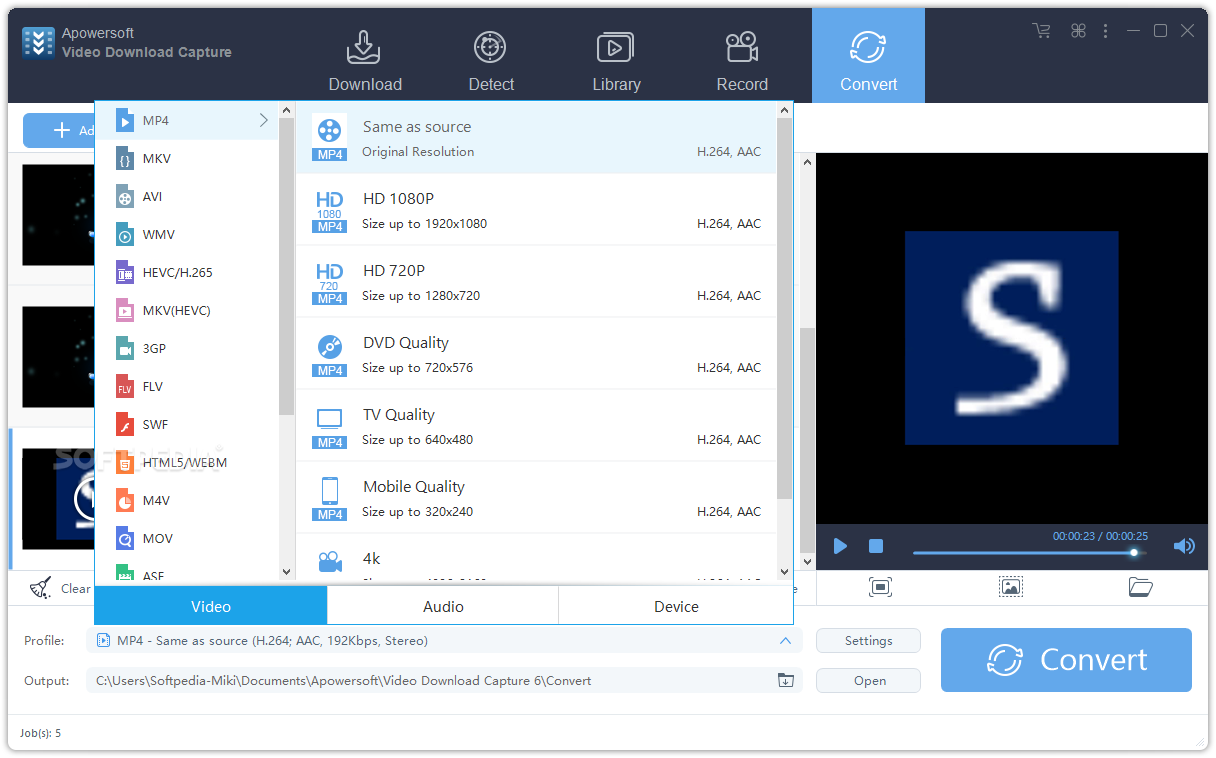Take a snapshot of the preview
The image size is (1216, 758).
(x=1011, y=587)
